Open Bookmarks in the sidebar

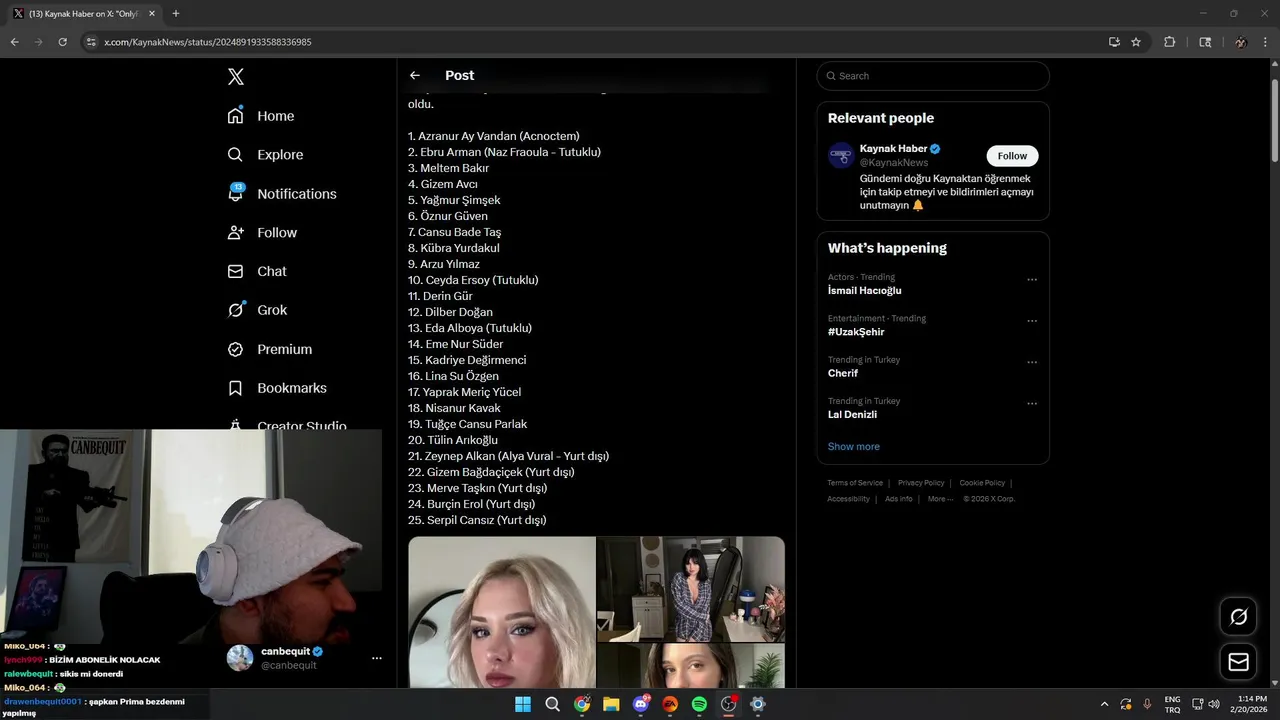277,388
